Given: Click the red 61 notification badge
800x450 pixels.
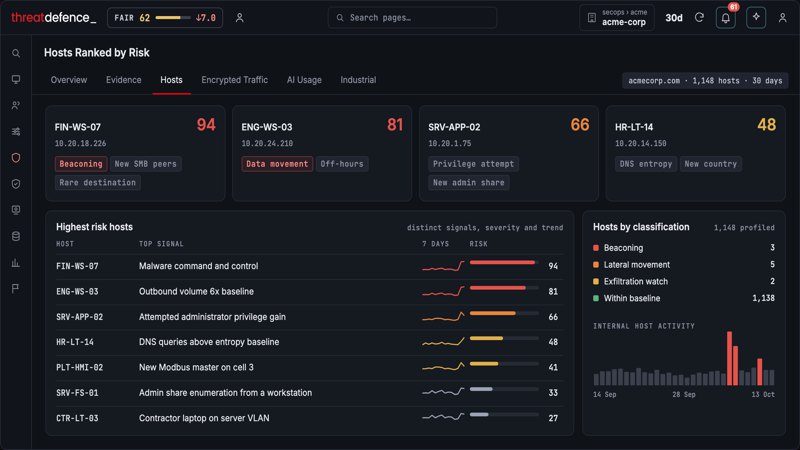Looking at the screenshot, I should click(734, 7).
